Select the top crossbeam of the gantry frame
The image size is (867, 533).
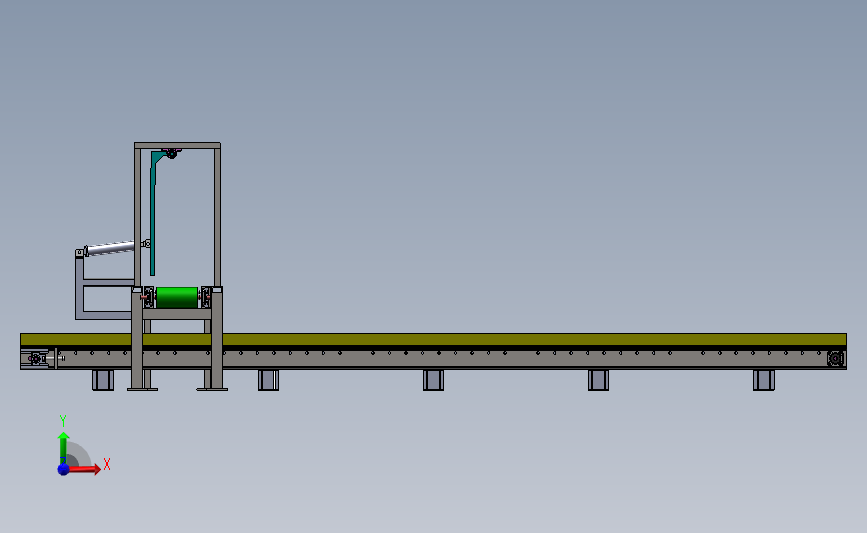(x=177, y=145)
